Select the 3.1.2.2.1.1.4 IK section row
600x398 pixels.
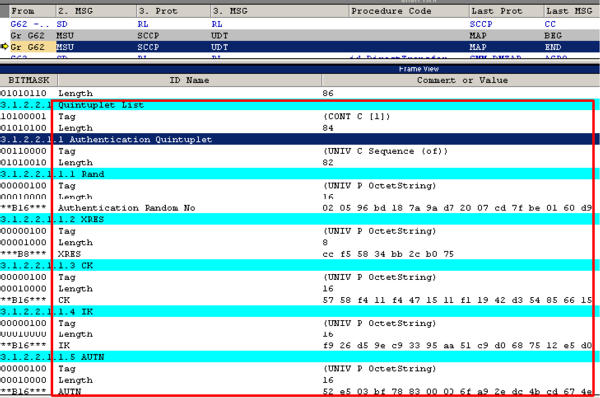coord(300,312)
